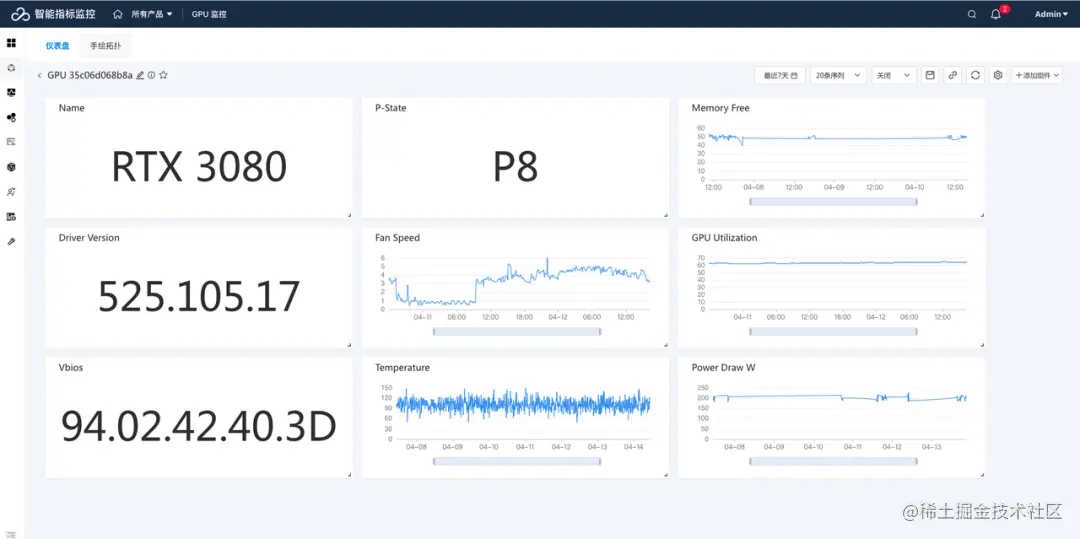Click the P-State panel resize corner handle
The width and height of the screenshot is (1080, 539).
click(665, 215)
